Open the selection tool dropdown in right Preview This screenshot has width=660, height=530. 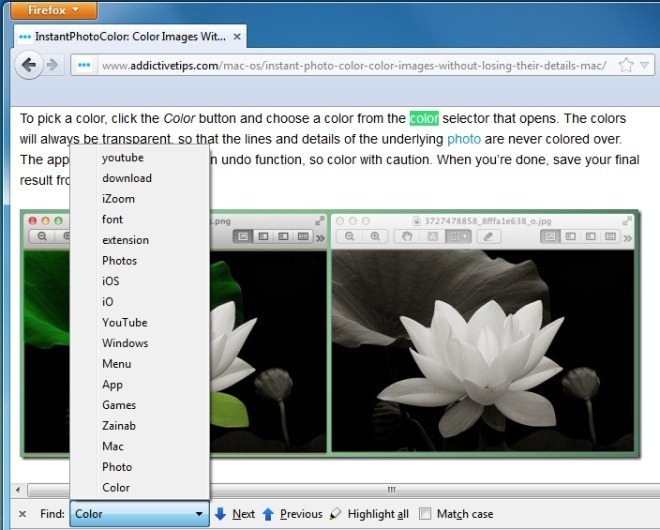click(x=458, y=236)
